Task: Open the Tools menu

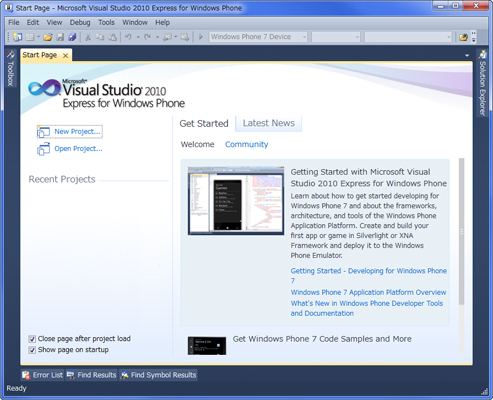Action: pyautogui.click(x=106, y=22)
